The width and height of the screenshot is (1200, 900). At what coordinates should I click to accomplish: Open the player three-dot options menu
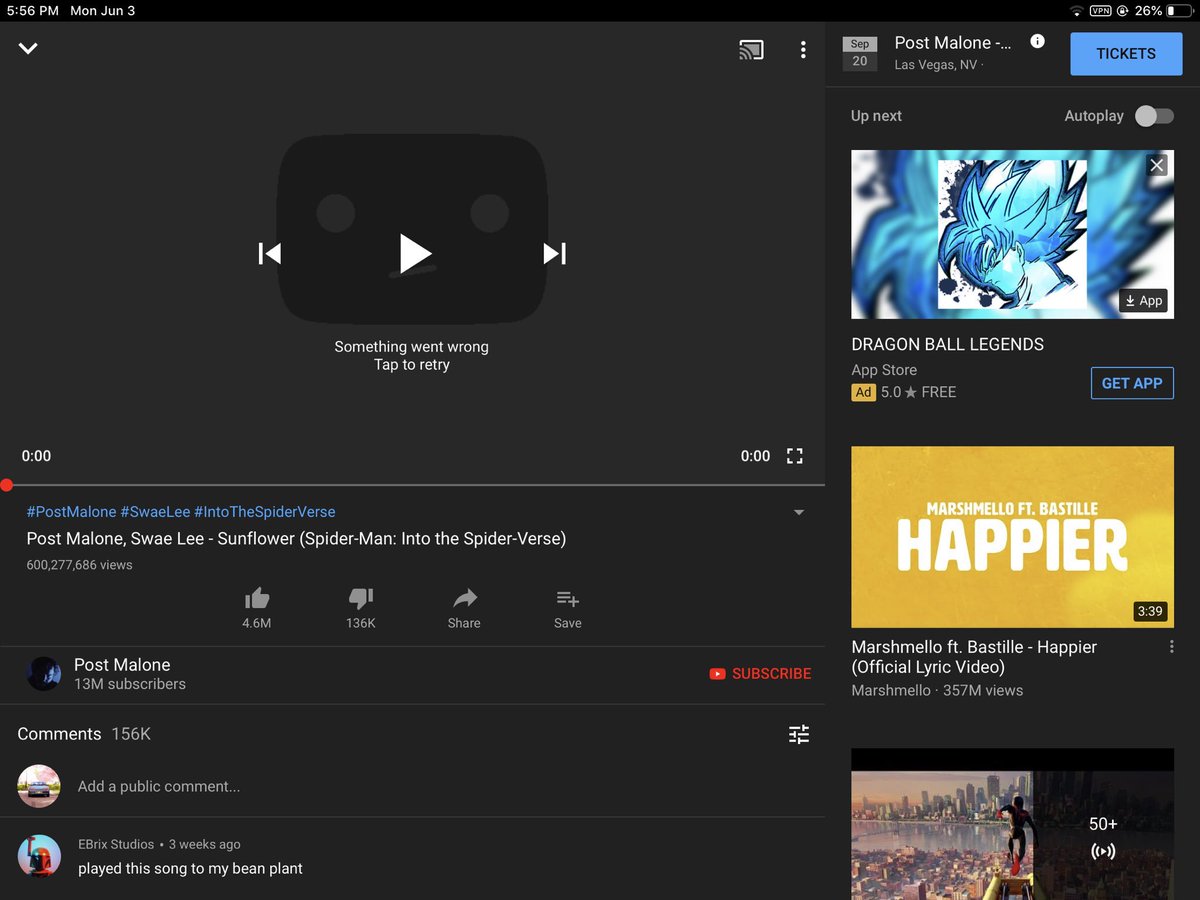pos(803,49)
